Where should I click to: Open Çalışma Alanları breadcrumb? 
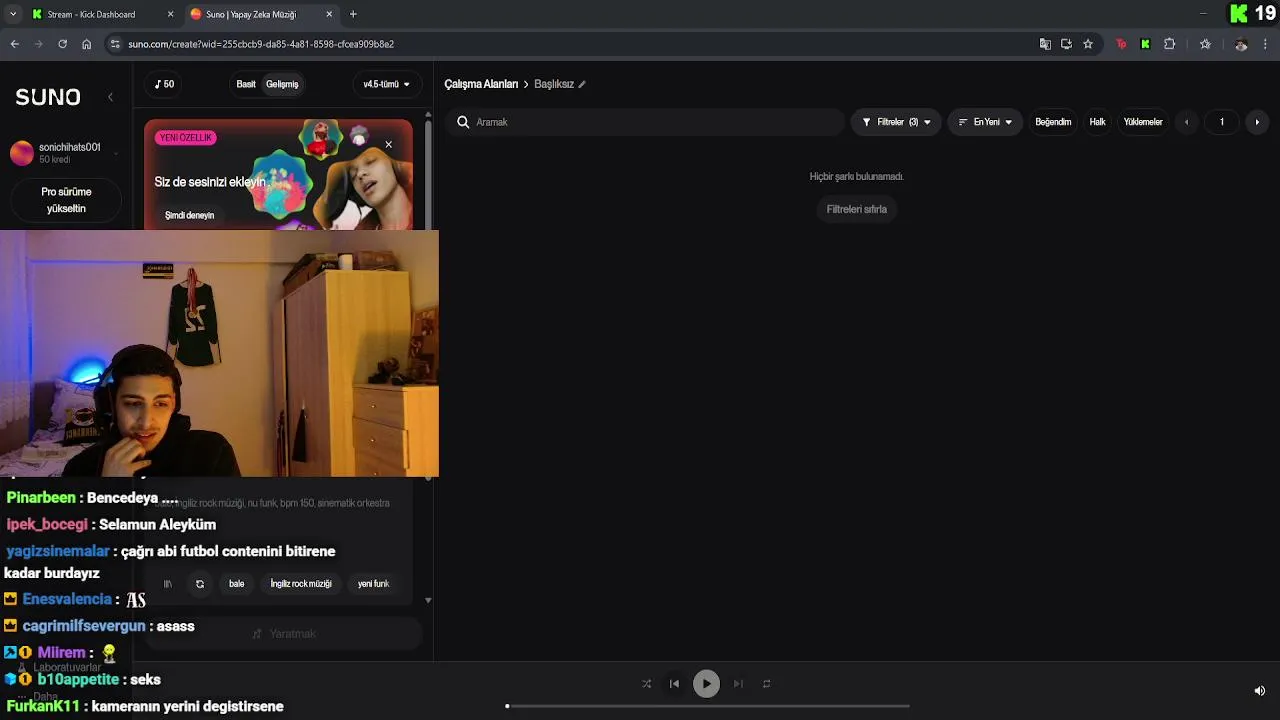pyautogui.click(x=481, y=84)
